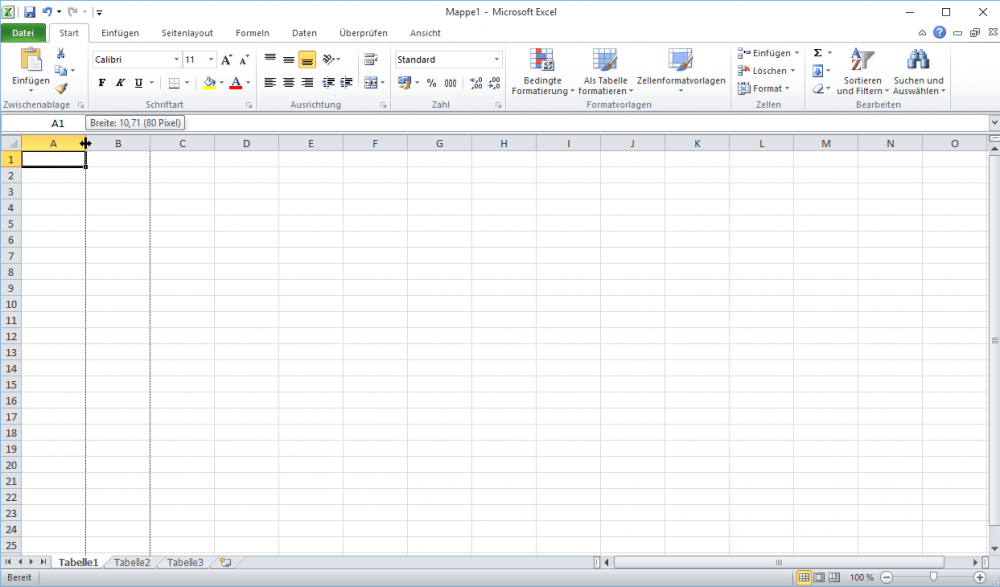The height and width of the screenshot is (587, 1000).
Task: Click the accounting number format icon
Action: pyautogui.click(x=404, y=82)
